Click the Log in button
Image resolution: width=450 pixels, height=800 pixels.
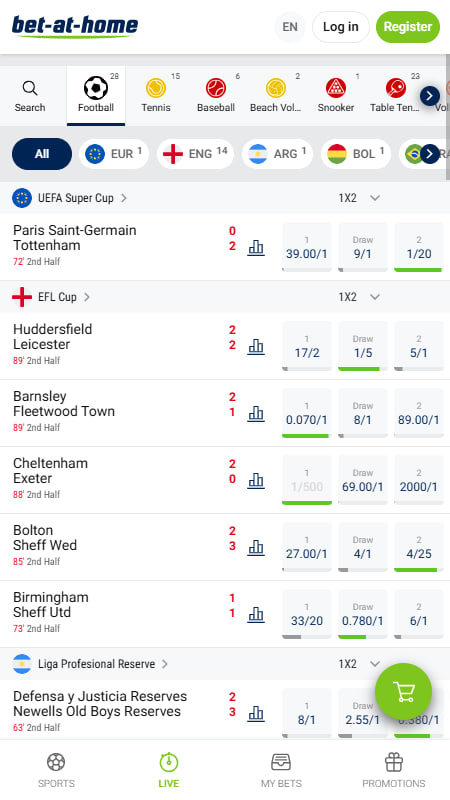click(340, 27)
